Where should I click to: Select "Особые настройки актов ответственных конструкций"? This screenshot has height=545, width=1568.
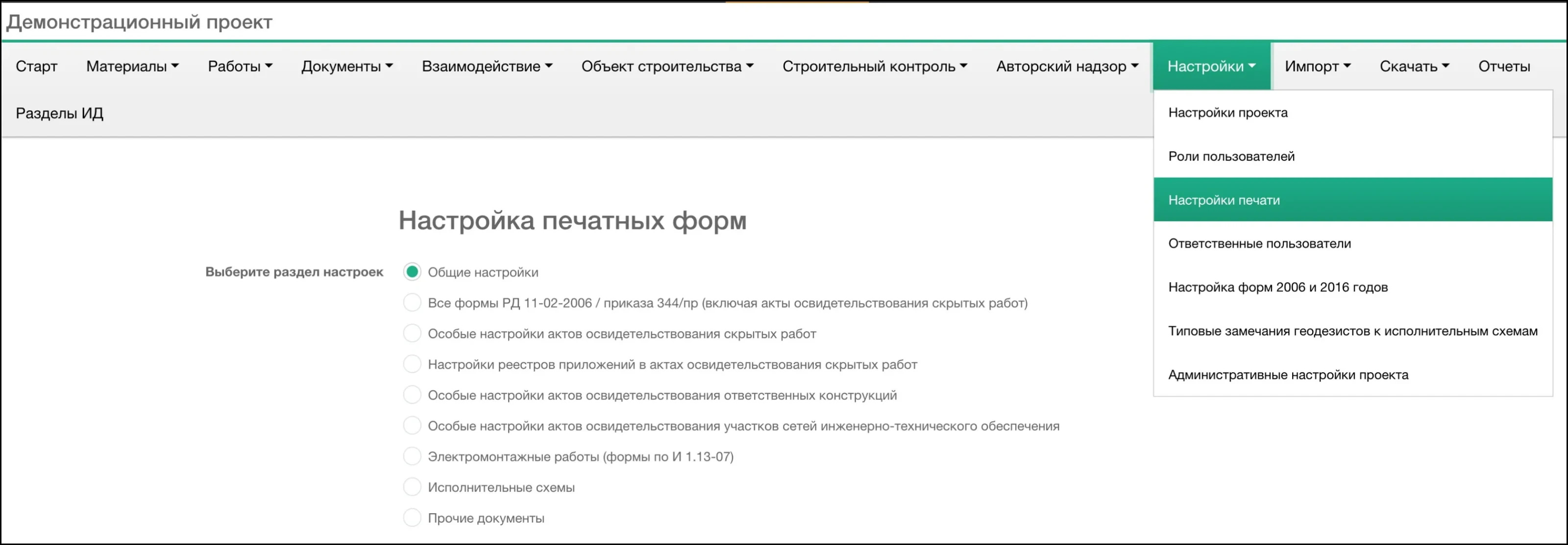coord(413,395)
